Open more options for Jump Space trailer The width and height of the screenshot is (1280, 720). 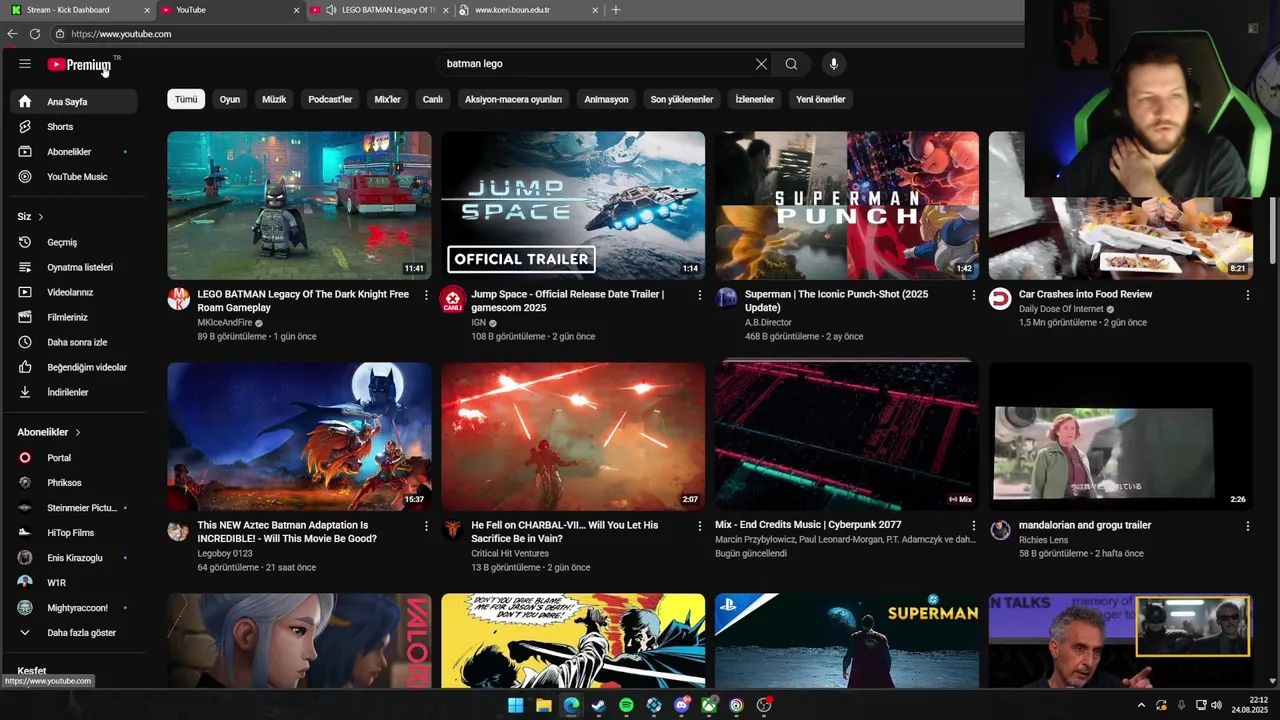pyautogui.click(x=699, y=295)
